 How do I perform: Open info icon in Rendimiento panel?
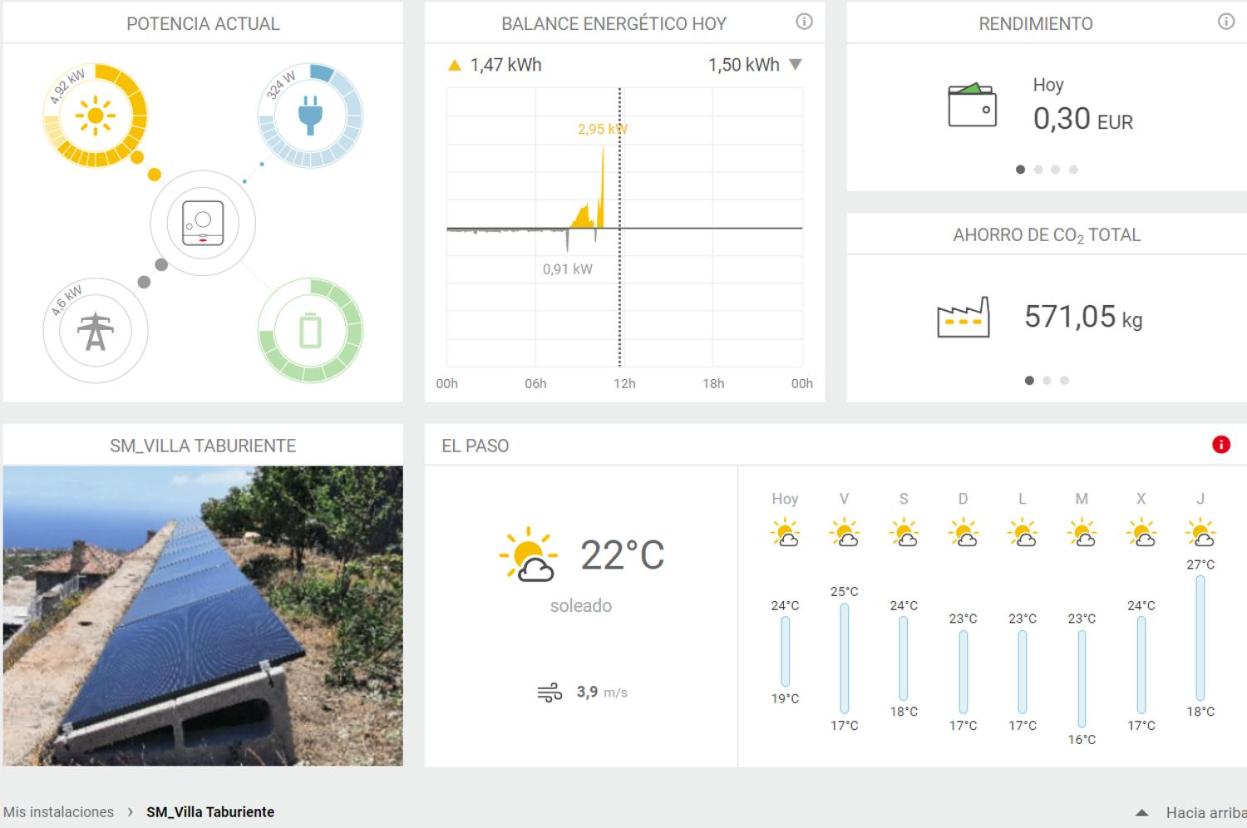pos(1226,22)
